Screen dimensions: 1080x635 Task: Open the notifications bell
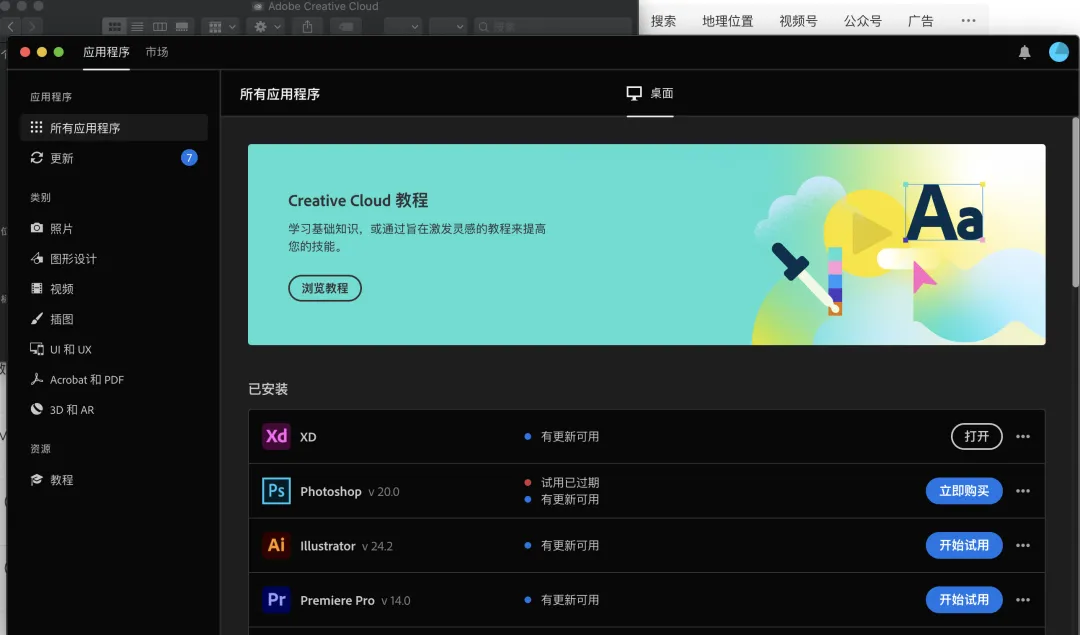coord(1024,52)
